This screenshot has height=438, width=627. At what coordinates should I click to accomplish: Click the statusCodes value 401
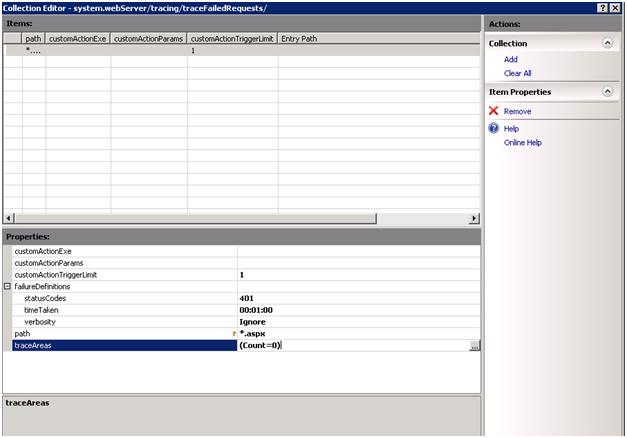[x=246, y=298]
